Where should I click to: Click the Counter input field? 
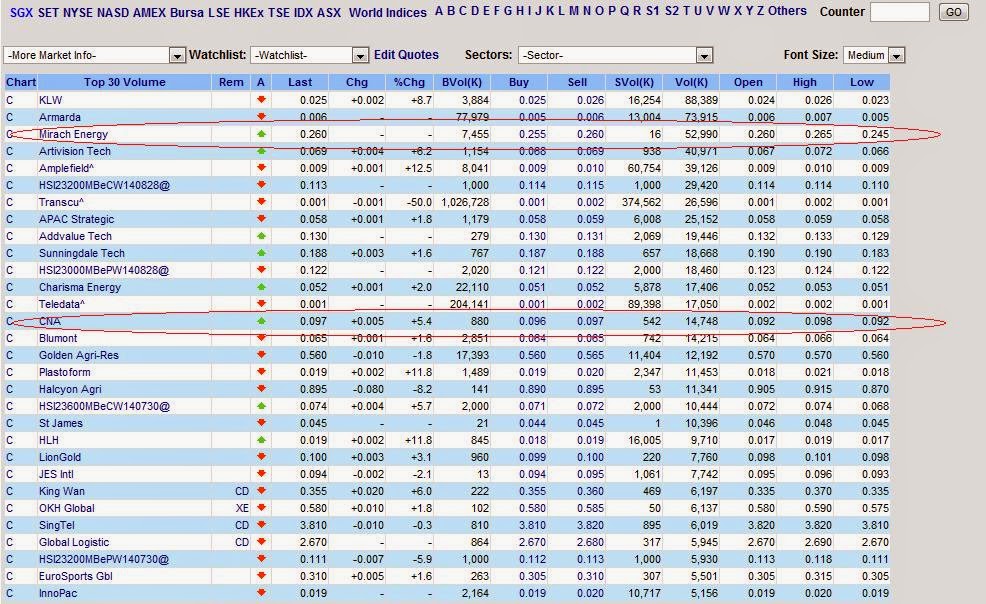(899, 12)
